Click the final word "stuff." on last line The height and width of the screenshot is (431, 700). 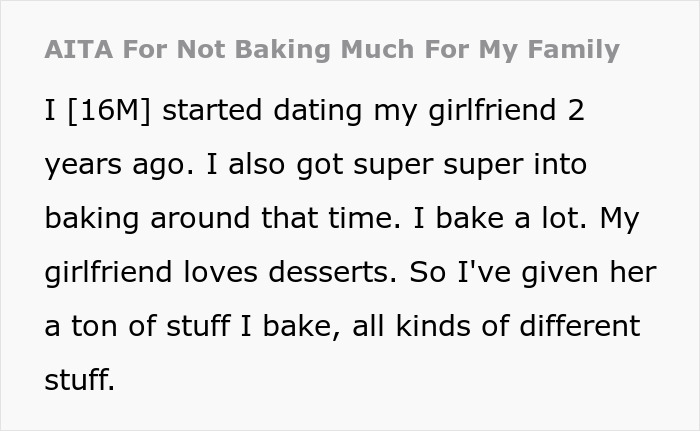(x=79, y=380)
